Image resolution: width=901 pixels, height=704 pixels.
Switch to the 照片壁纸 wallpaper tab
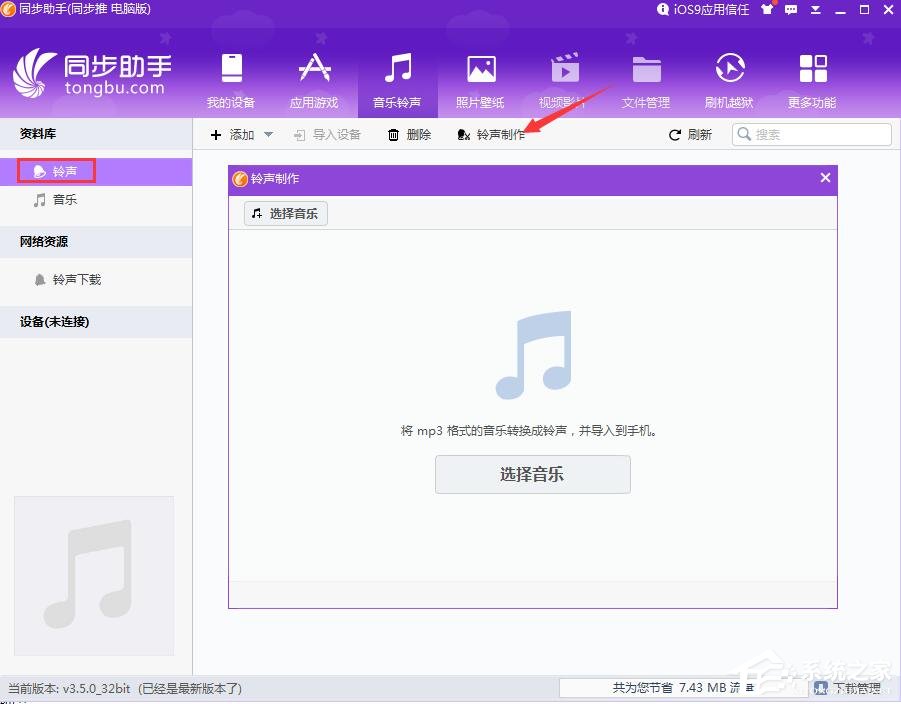pos(480,80)
